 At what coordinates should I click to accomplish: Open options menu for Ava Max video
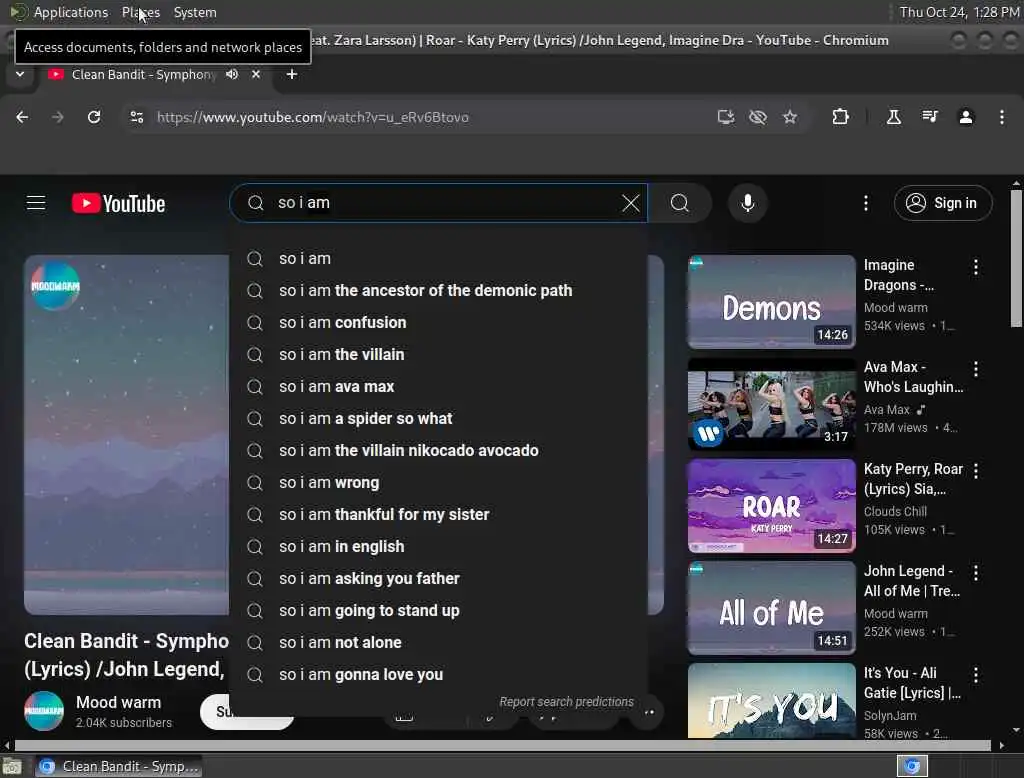pos(976,369)
